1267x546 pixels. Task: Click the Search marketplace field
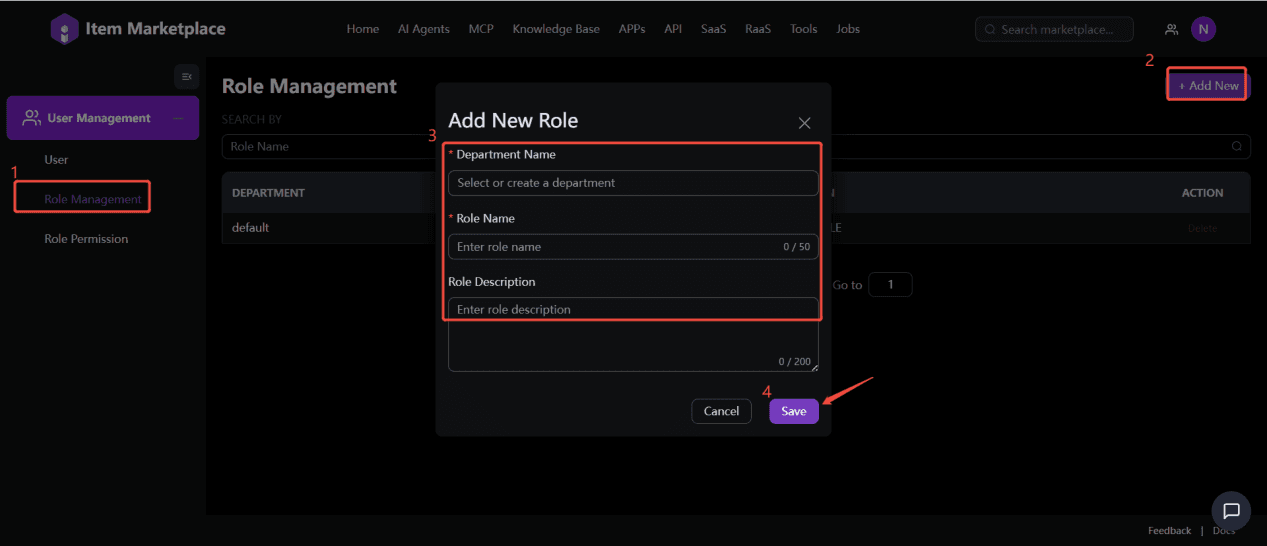(x=1056, y=29)
